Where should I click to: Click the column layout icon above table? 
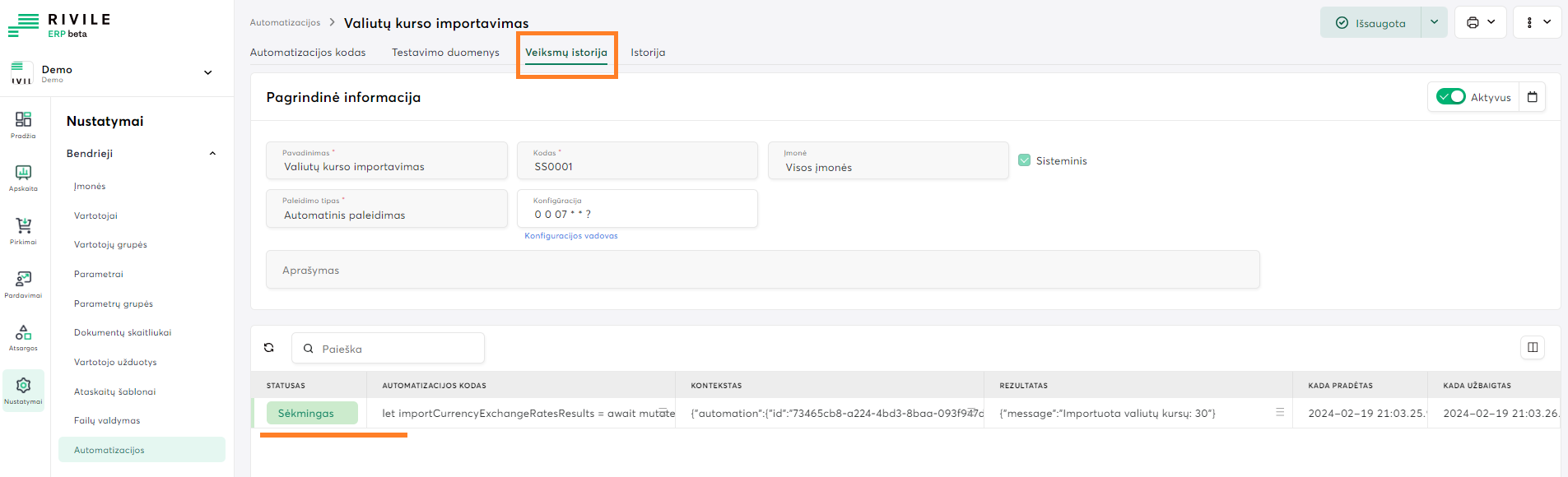pyautogui.click(x=1532, y=348)
